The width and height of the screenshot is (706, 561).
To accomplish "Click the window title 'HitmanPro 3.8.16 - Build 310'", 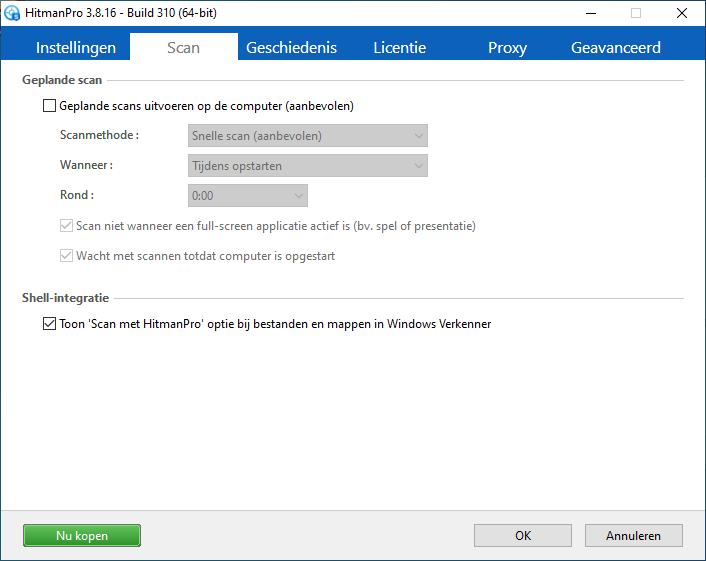I will coord(121,13).
